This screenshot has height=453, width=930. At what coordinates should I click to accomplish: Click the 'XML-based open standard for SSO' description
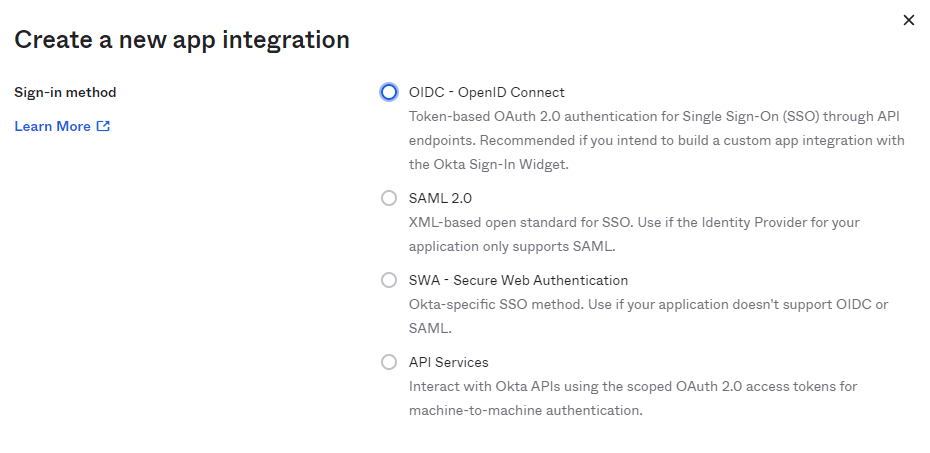620,222
